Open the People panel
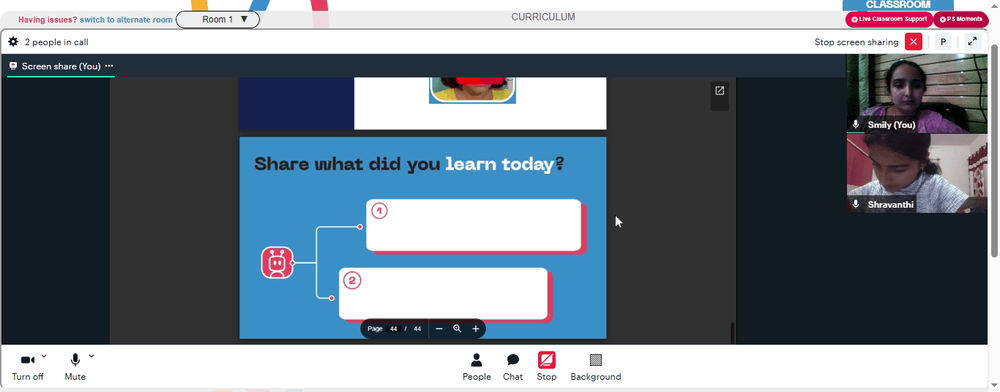Image resolution: width=1000 pixels, height=392 pixels. click(476, 368)
